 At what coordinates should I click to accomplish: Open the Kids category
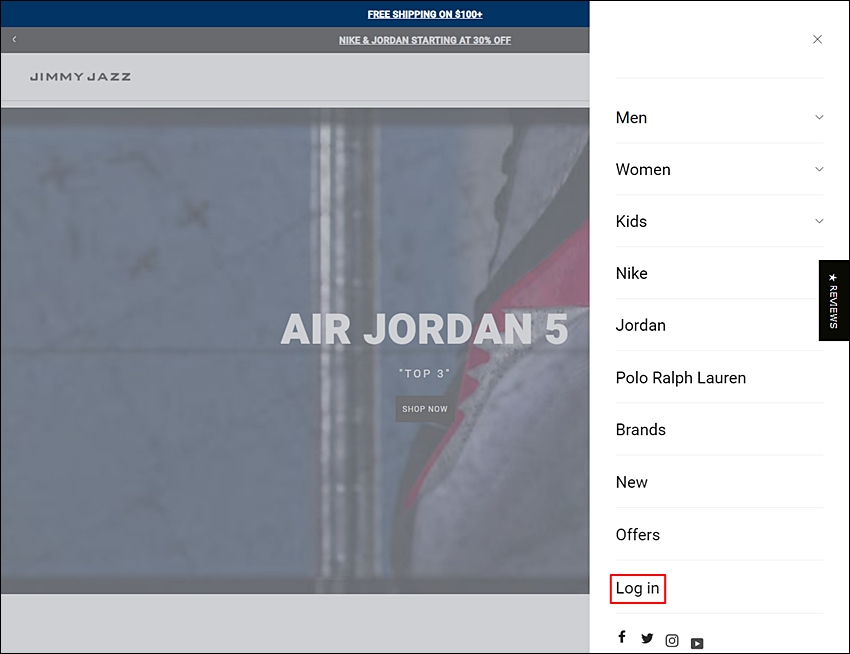click(631, 221)
